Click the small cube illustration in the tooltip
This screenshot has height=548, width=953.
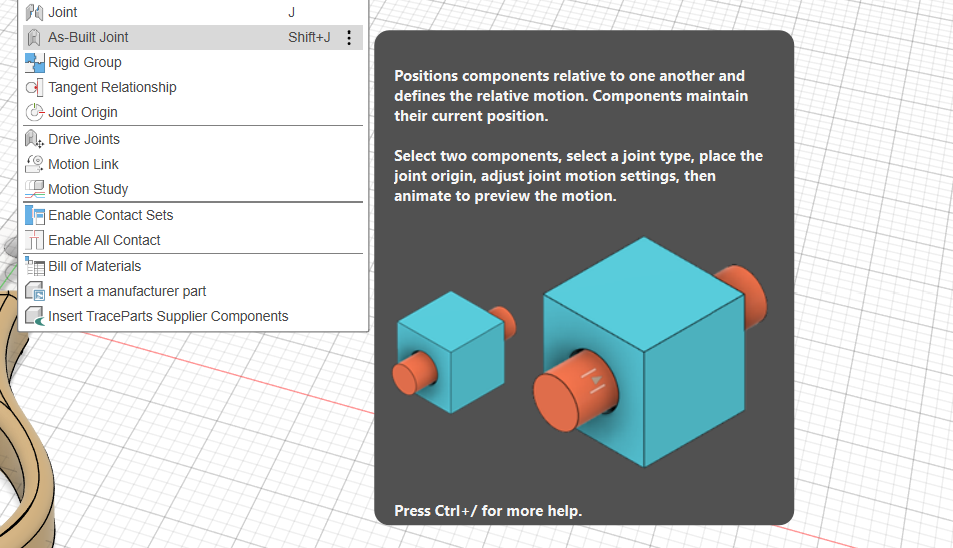(x=451, y=352)
